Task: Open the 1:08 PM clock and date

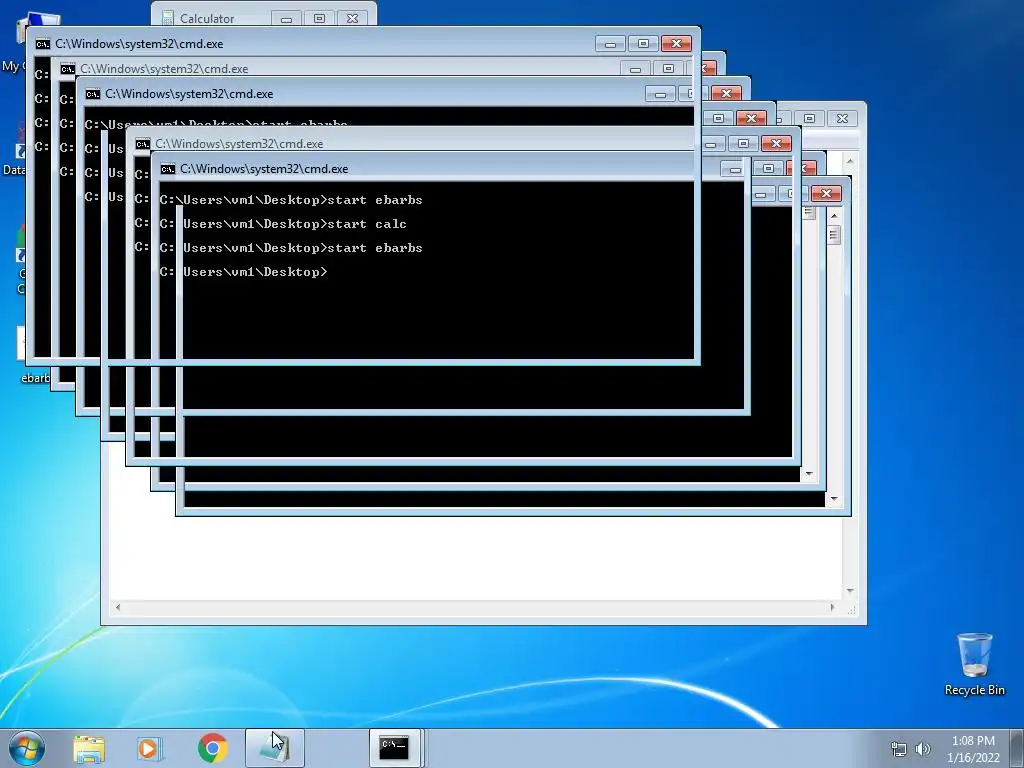Action: point(973,749)
